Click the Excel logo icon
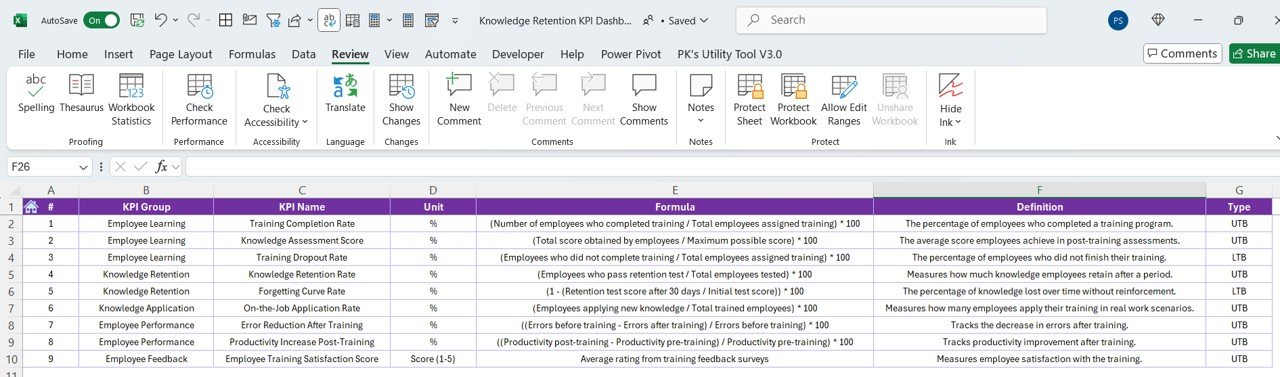1280x377 pixels. 19,20
